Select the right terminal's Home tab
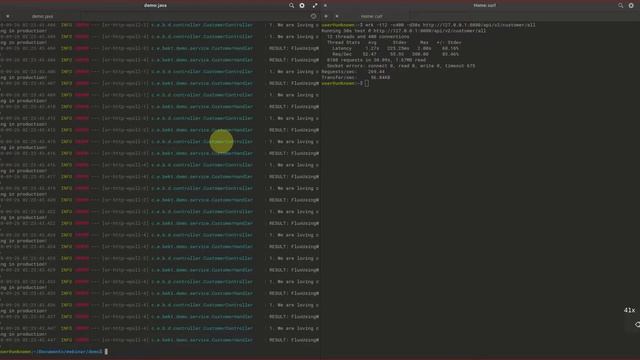The height and width of the screenshot is (360, 640). [371, 16]
